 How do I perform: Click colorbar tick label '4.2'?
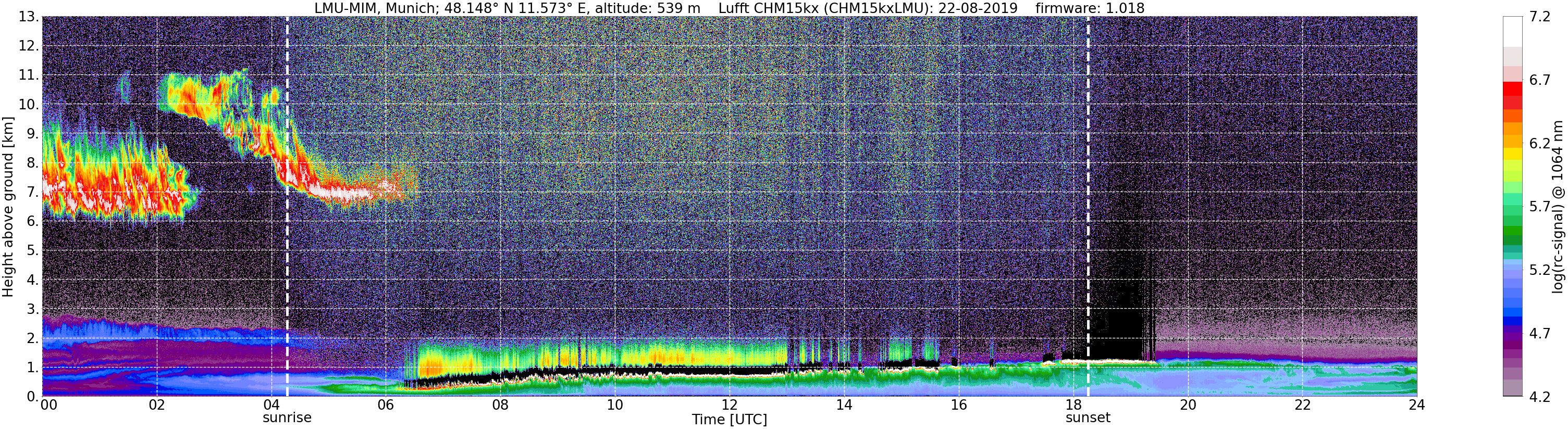tap(1540, 397)
